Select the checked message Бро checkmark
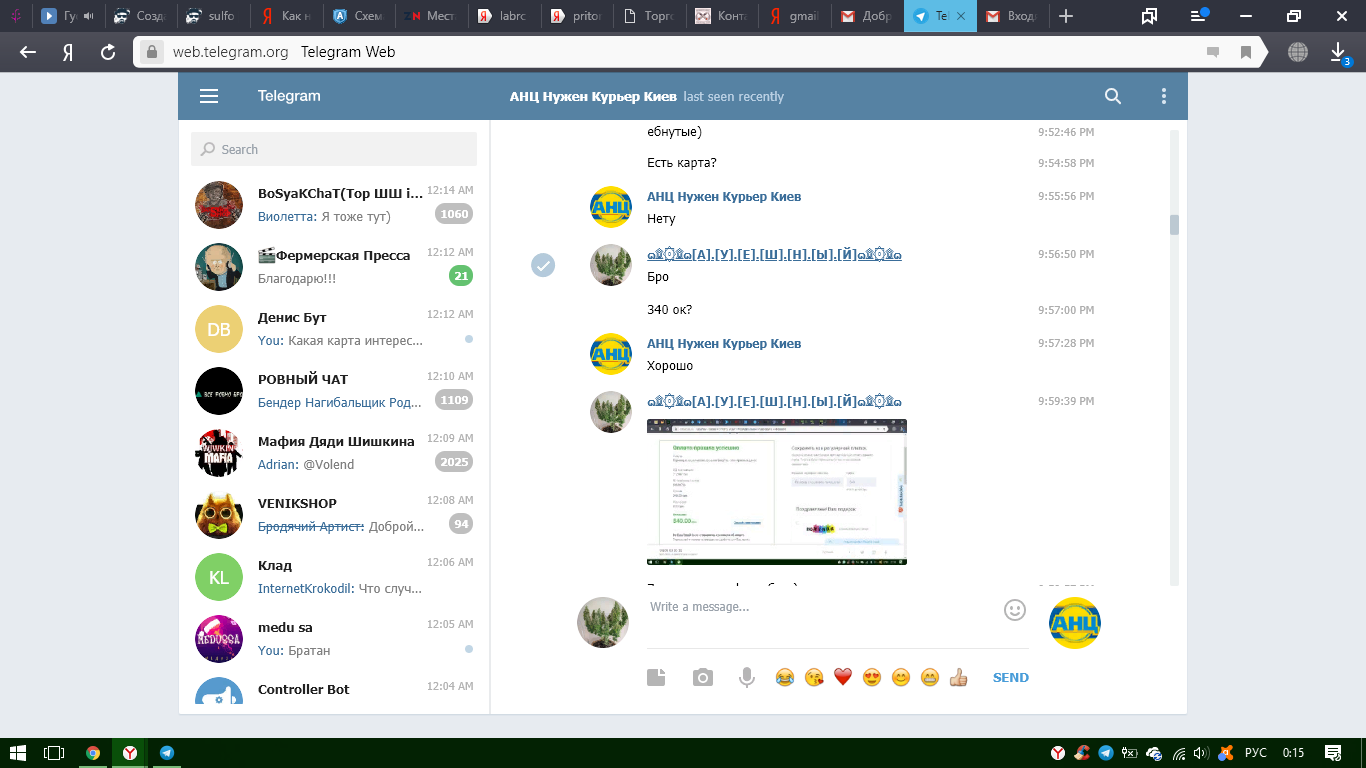Viewport: 1366px width, 768px height. 543,264
